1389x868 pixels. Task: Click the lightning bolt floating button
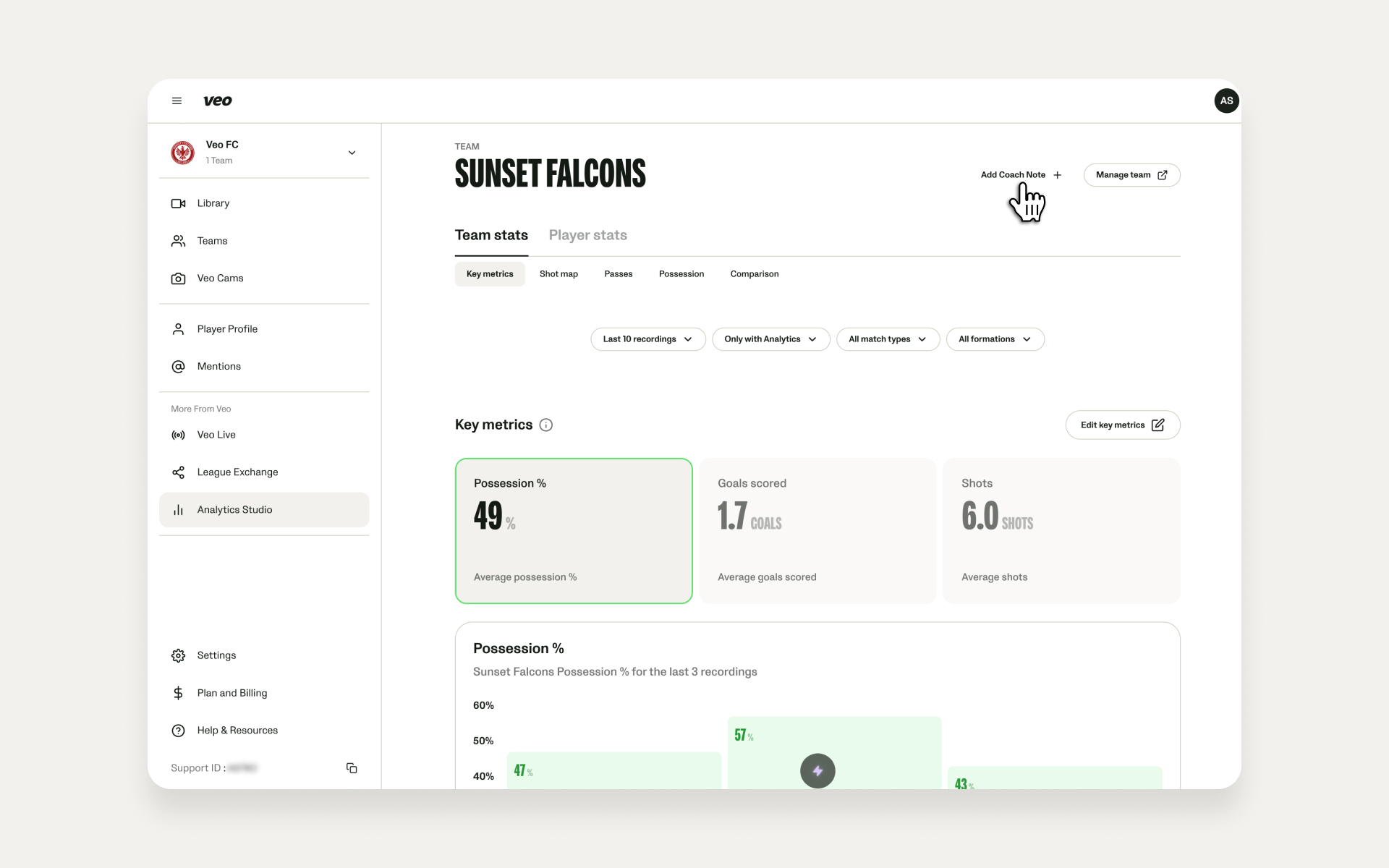pos(817,771)
